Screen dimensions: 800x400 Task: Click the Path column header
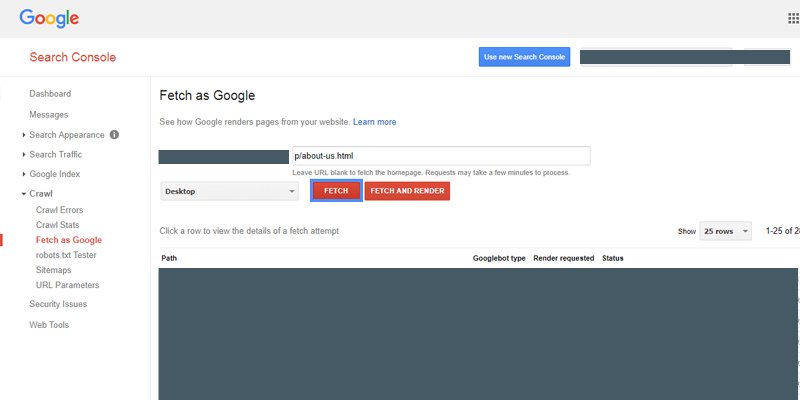click(x=169, y=258)
